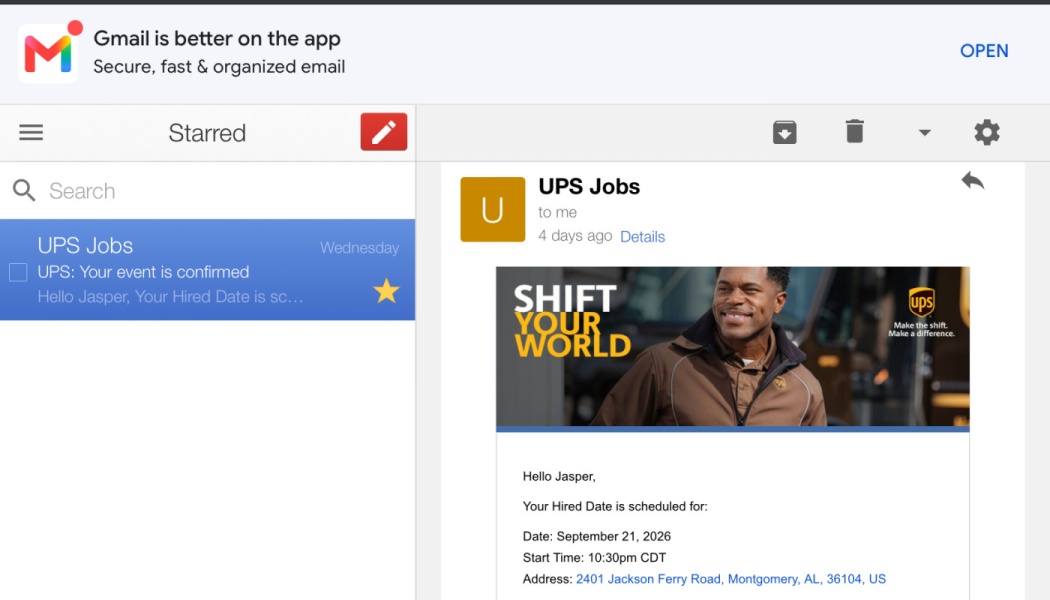The image size is (1050, 600).
Task: Click 'Gmail is better on the app' banner text
Action: point(217,39)
